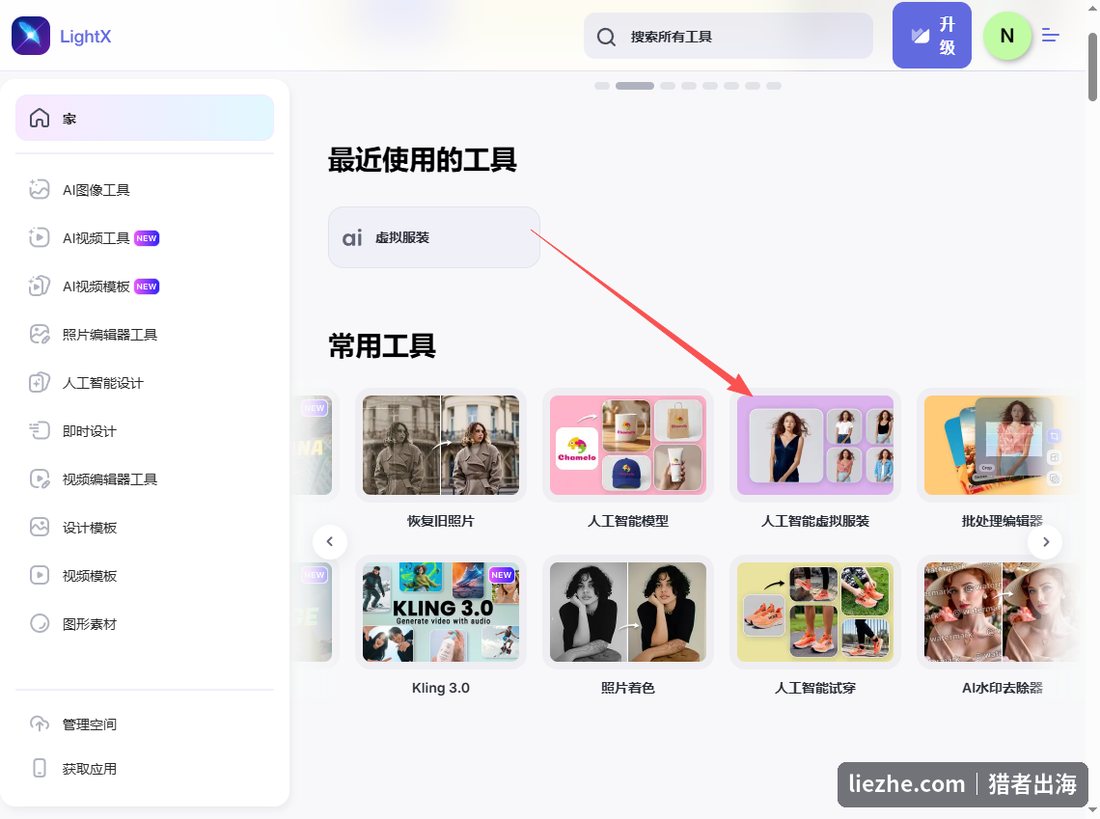Open Kling 3.0 thumbnail
The height and width of the screenshot is (819, 1100).
[441, 612]
